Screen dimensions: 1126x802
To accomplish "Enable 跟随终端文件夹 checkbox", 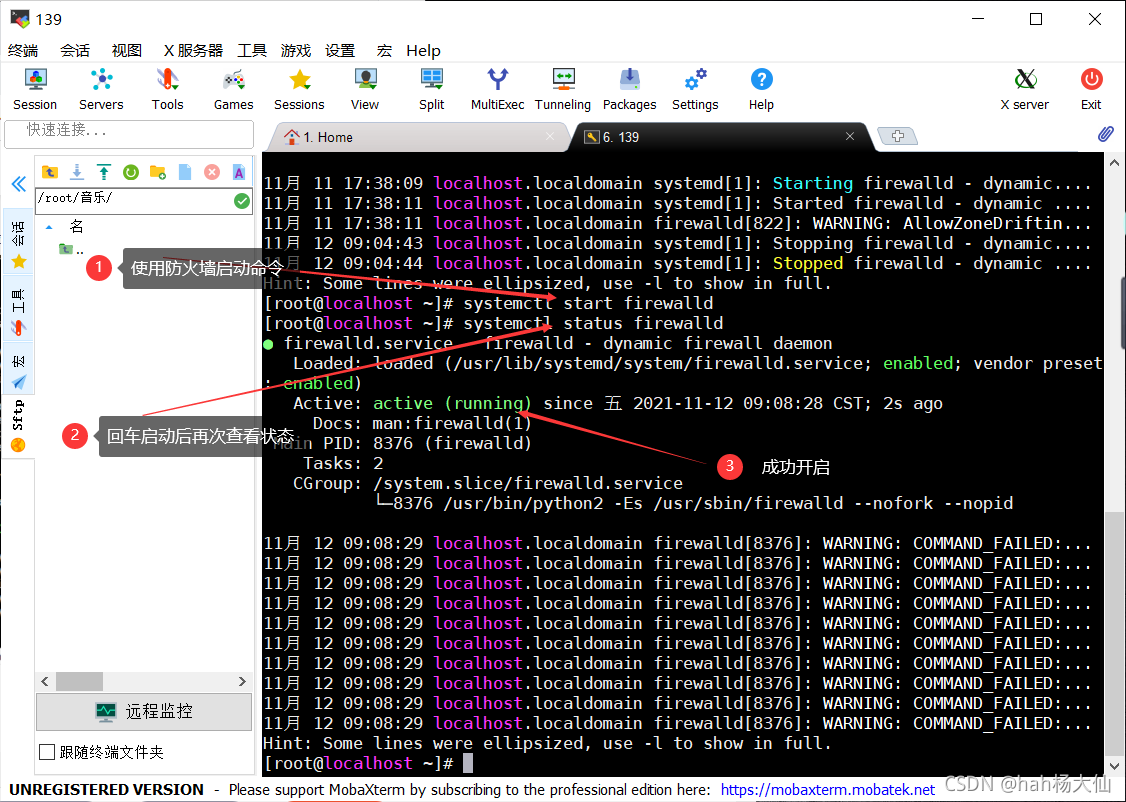I will coord(47,752).
